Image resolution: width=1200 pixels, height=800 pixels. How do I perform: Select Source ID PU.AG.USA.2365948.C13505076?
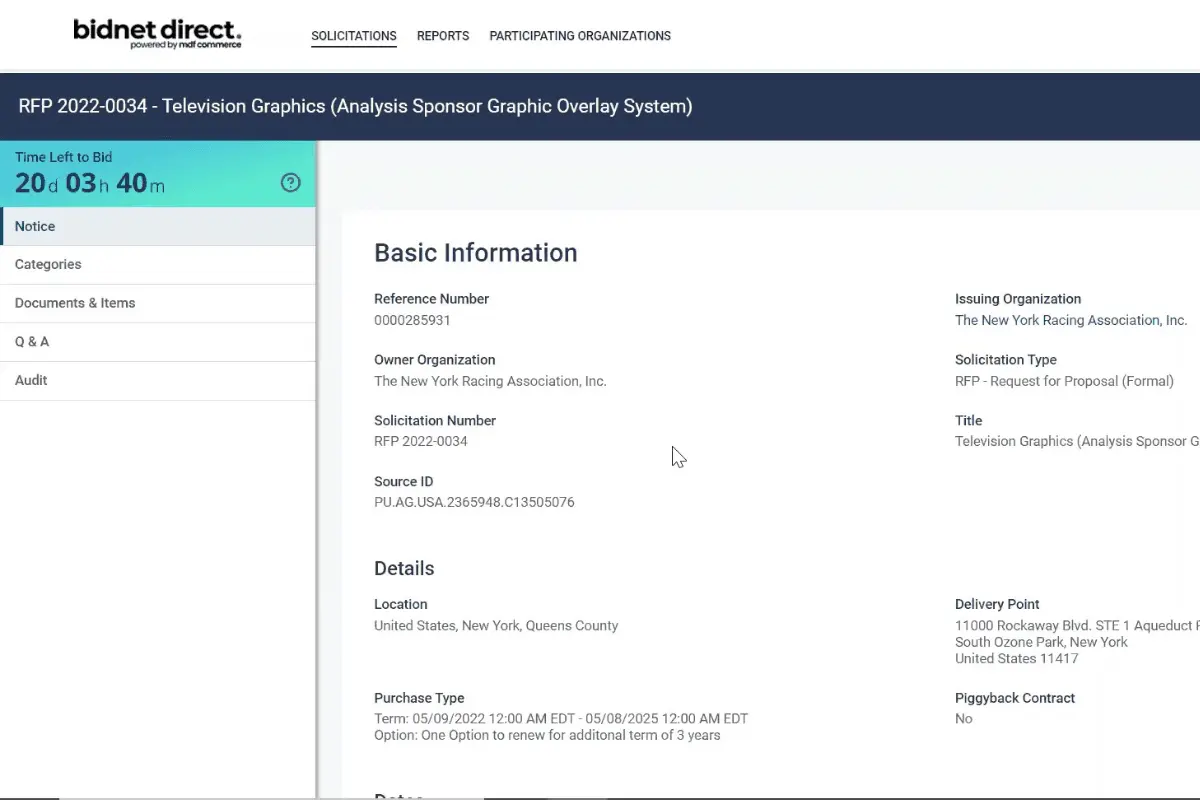(474, 502)
